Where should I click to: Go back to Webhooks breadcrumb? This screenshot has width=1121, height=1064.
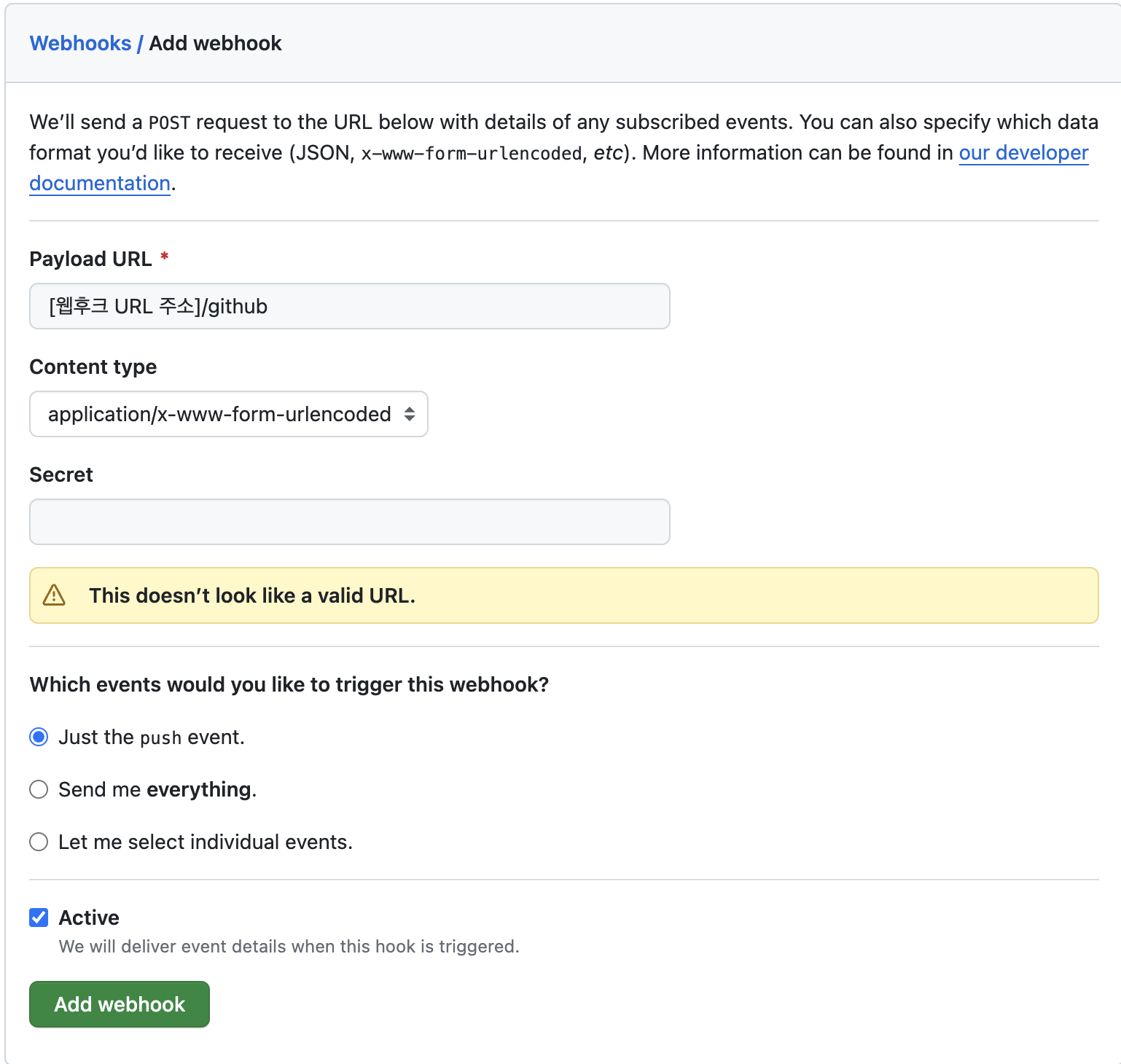pos(80,43)
